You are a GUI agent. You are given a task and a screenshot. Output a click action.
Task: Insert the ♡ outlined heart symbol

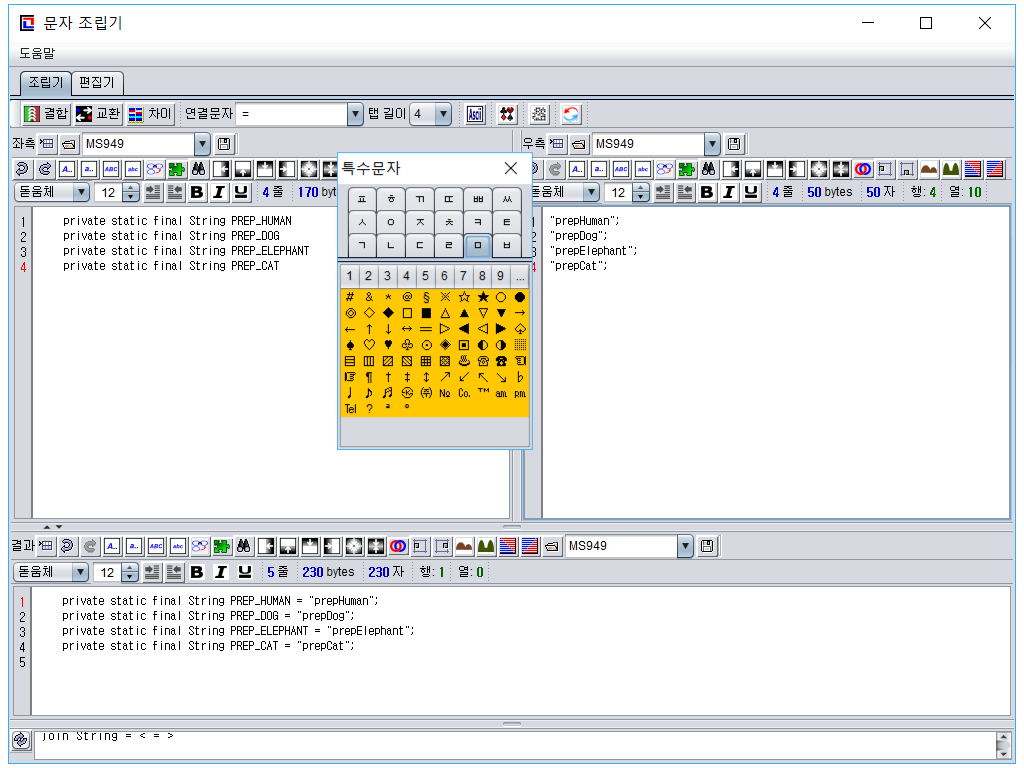(369, 344)
